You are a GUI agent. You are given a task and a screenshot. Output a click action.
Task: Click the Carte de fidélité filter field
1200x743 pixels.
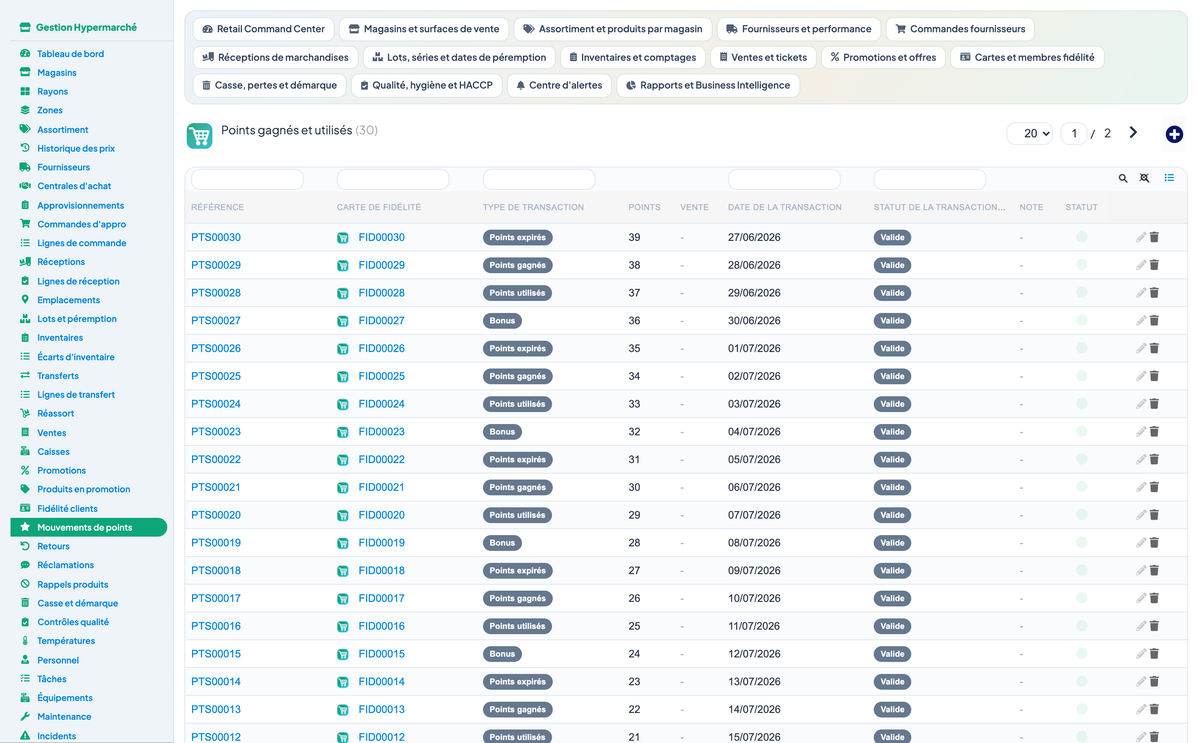[x=393, y=179]
